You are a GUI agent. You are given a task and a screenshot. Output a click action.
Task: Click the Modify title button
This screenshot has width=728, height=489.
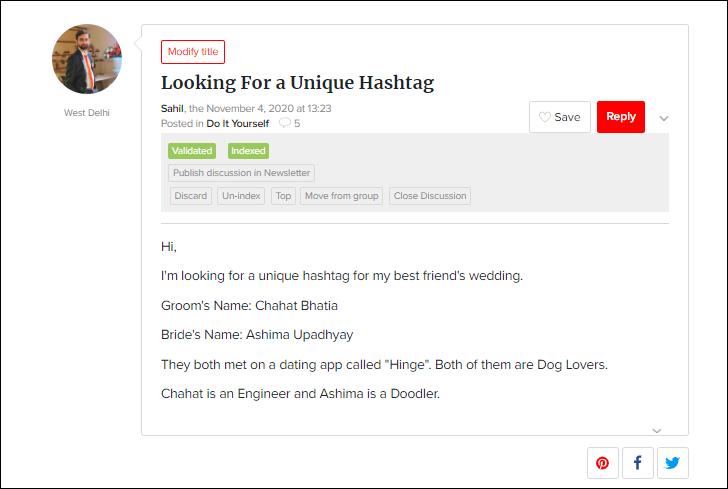click(x=193, y=52)
